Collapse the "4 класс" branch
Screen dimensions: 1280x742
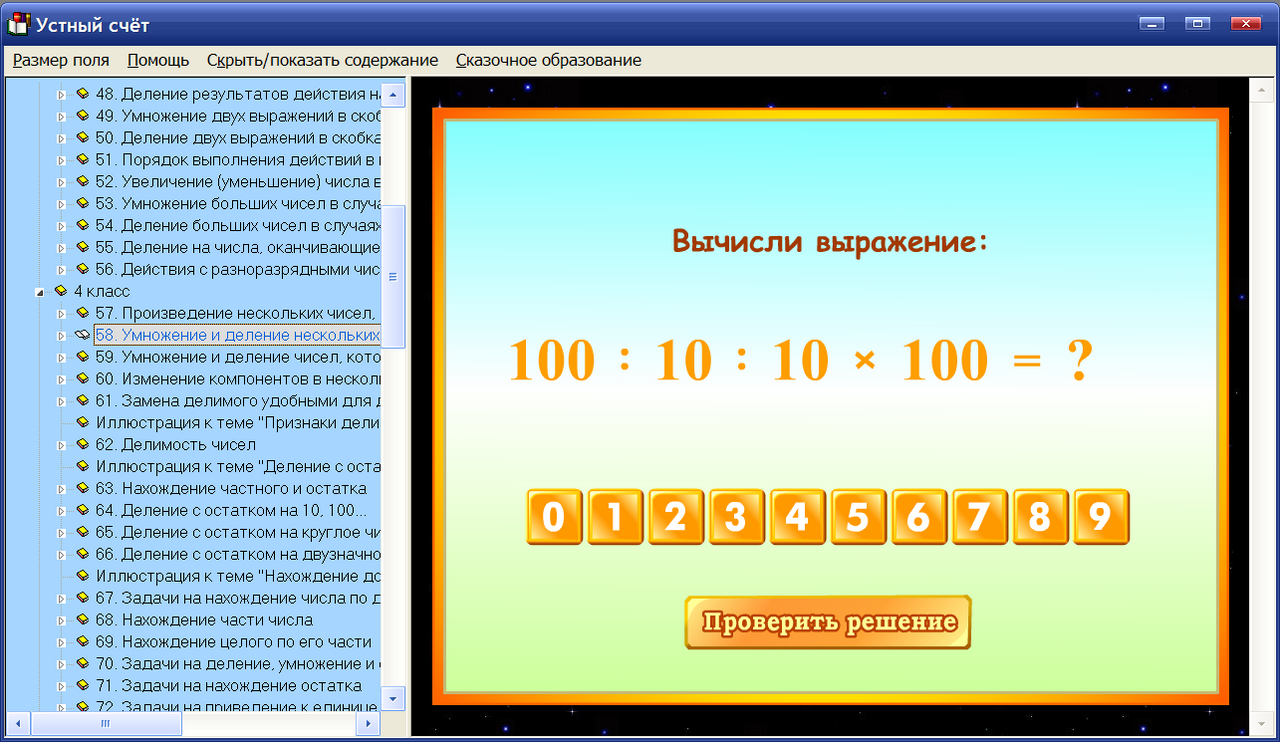tap(40, 291)
